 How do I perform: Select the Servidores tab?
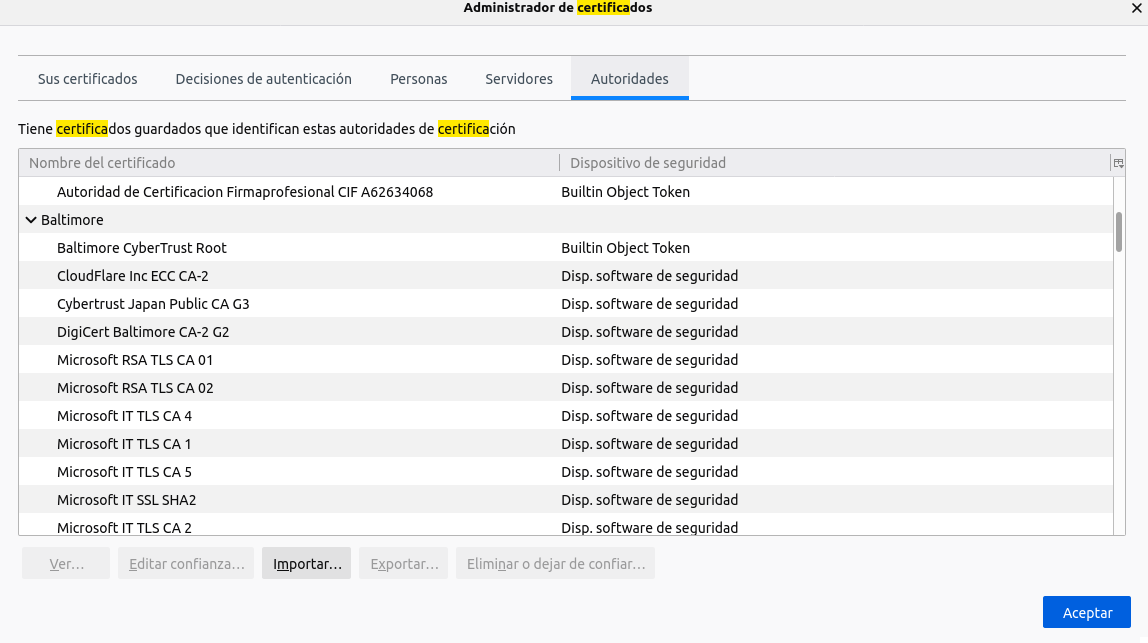pos(518,79)
